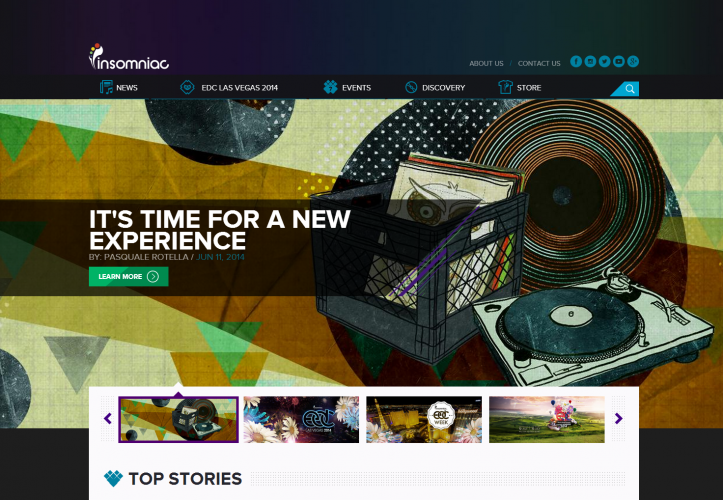
Task: Click the search magnifier icon
Action: (x=630, y=89)
